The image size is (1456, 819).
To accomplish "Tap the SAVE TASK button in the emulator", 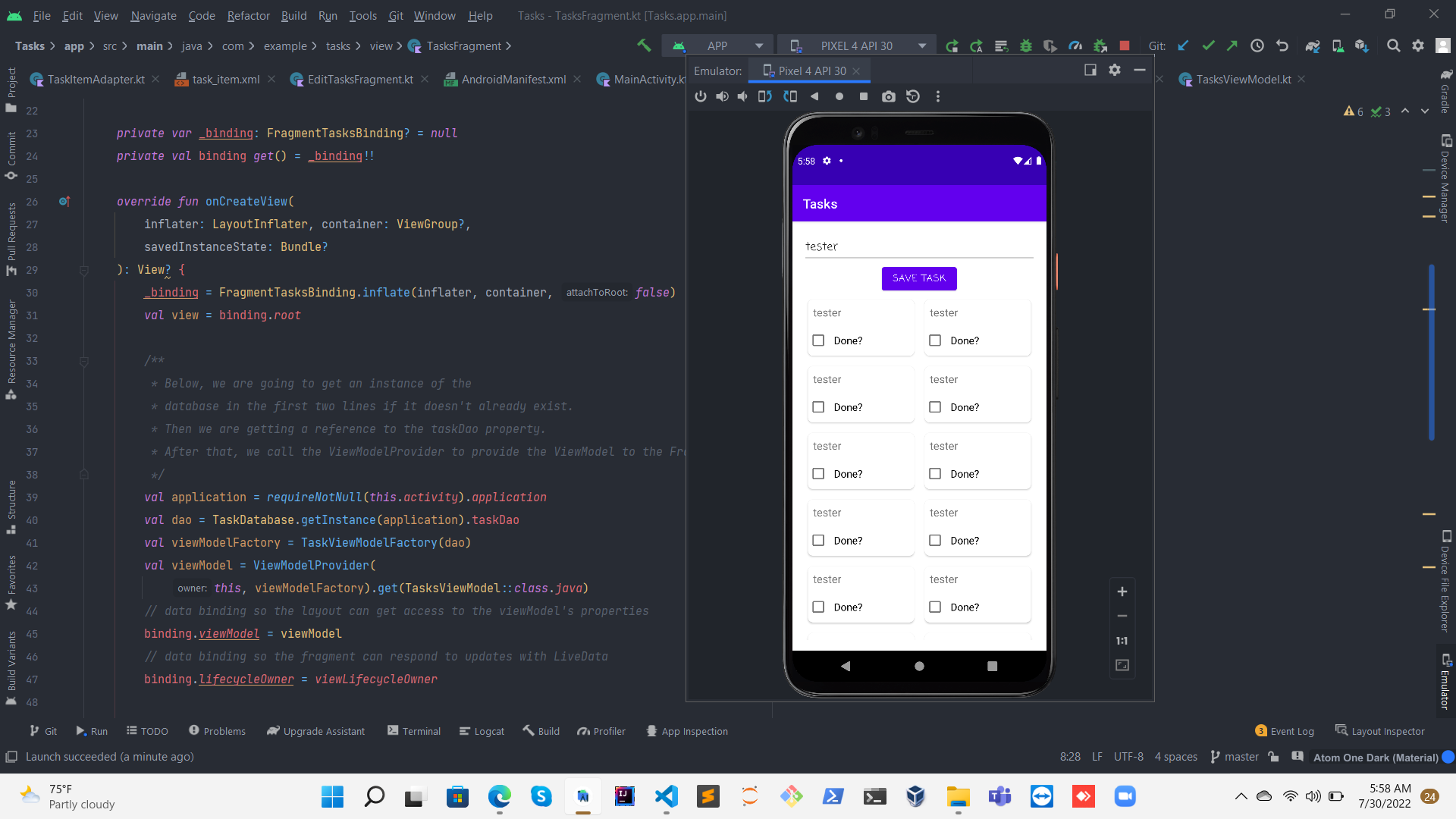I will pos(919,278).
